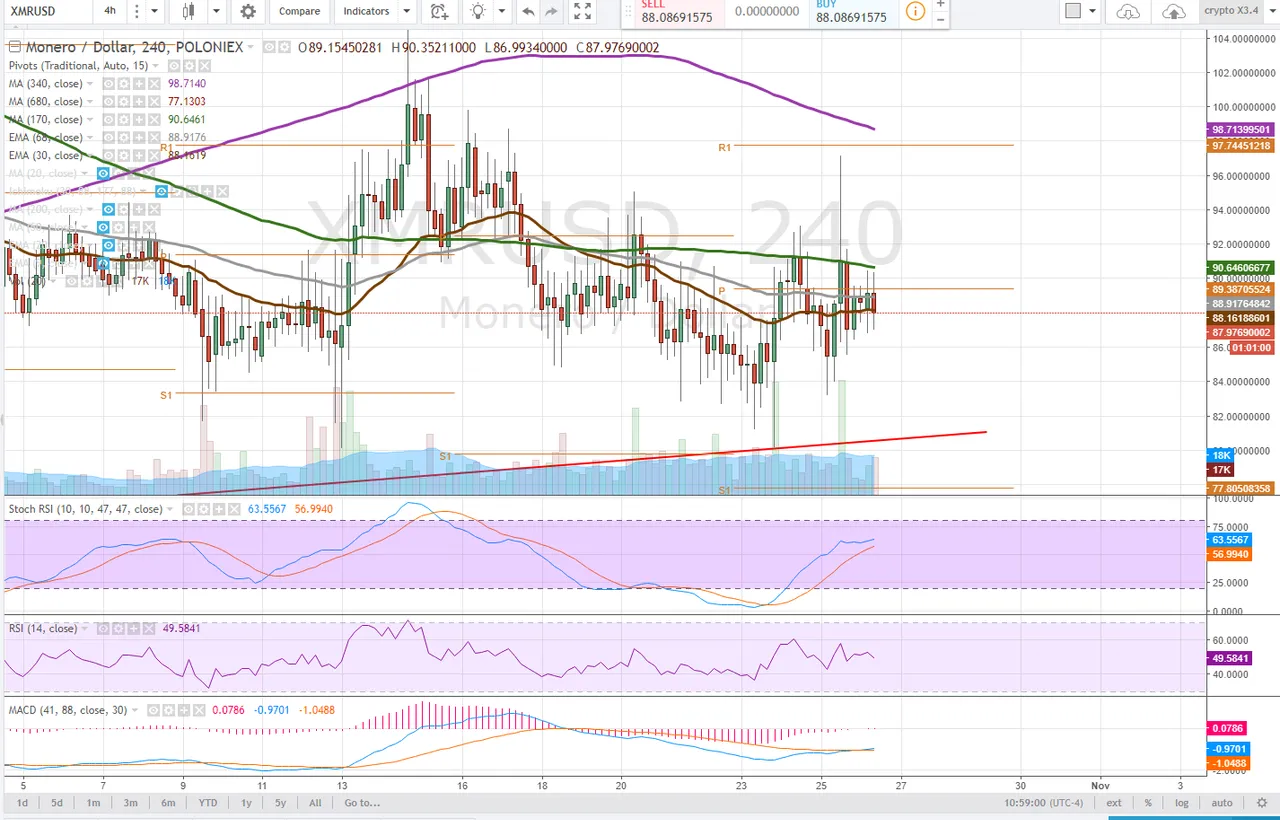Open settings gear for MACD indicator
1280x820 pixels.
coord(168,710)
